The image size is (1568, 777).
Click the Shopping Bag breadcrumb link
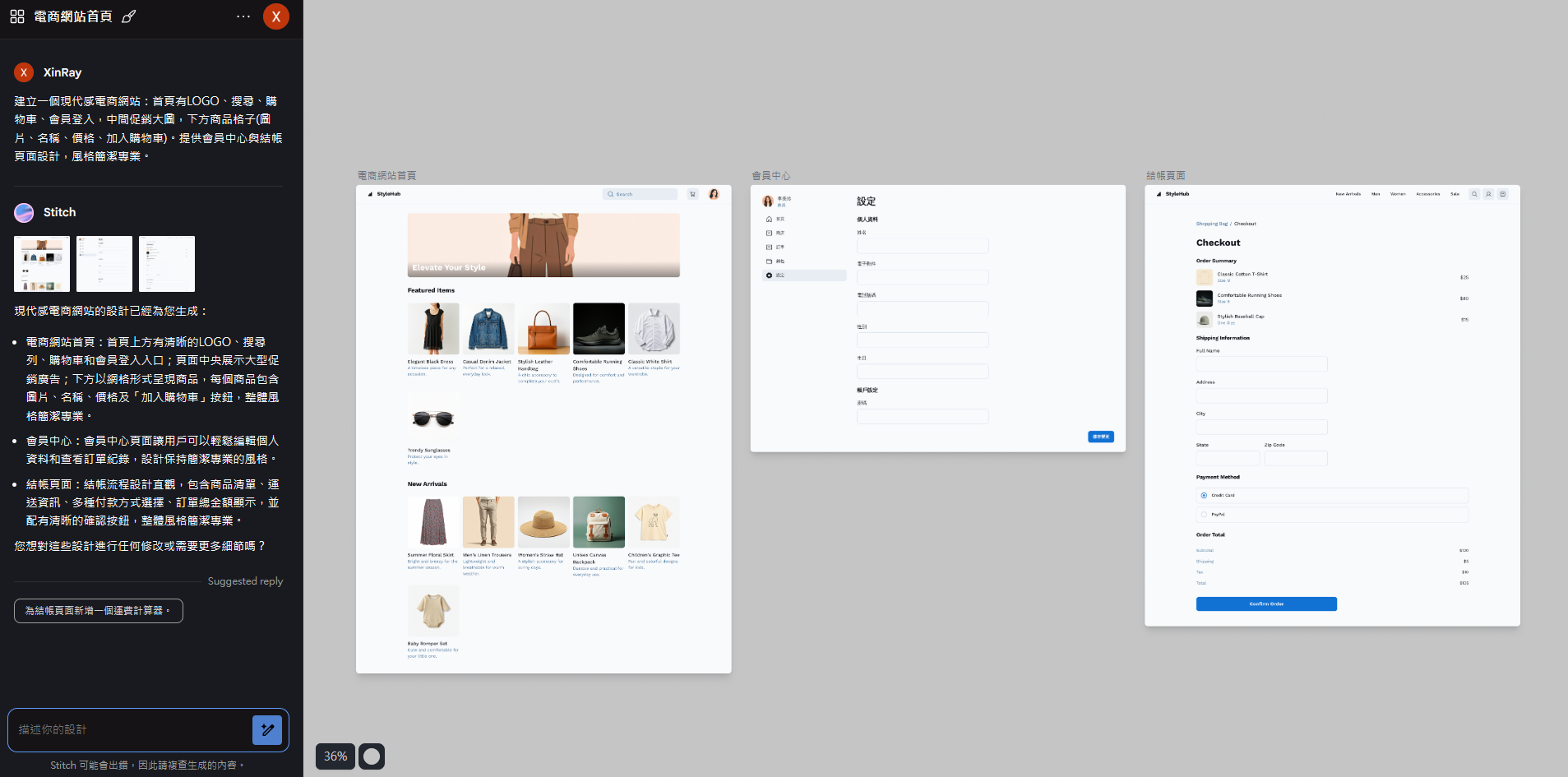pos(1211,224)
